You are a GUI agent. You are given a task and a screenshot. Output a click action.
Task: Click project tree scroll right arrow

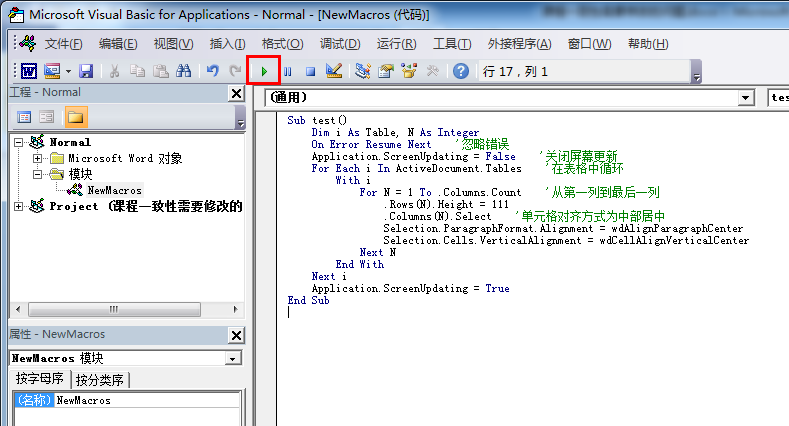(x=235, y=309)
